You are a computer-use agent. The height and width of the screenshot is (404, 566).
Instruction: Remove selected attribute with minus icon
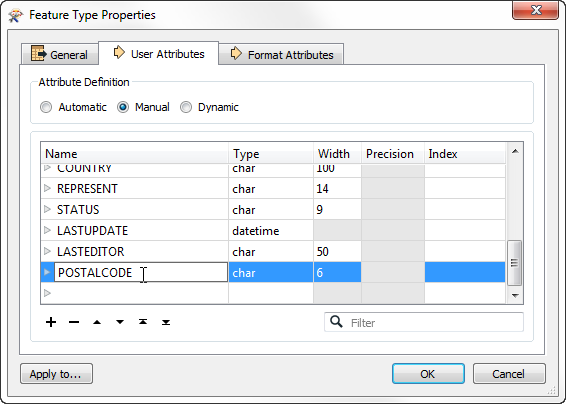[74, 322]
